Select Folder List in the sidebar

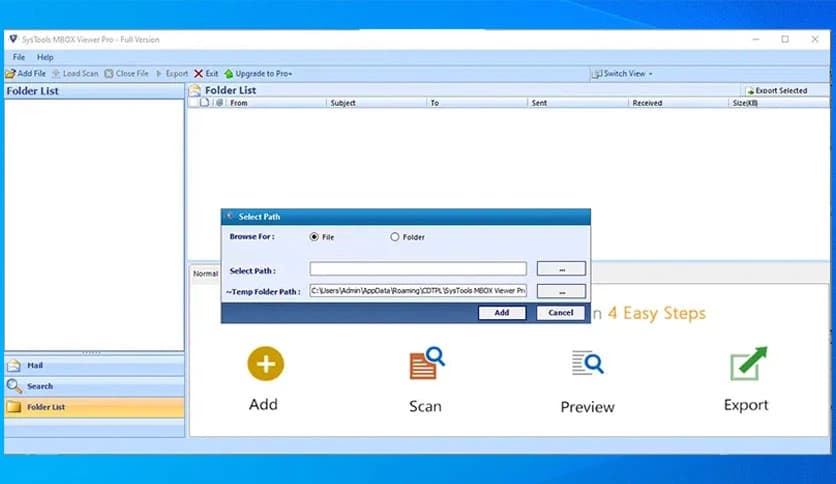tap(94, 407)
